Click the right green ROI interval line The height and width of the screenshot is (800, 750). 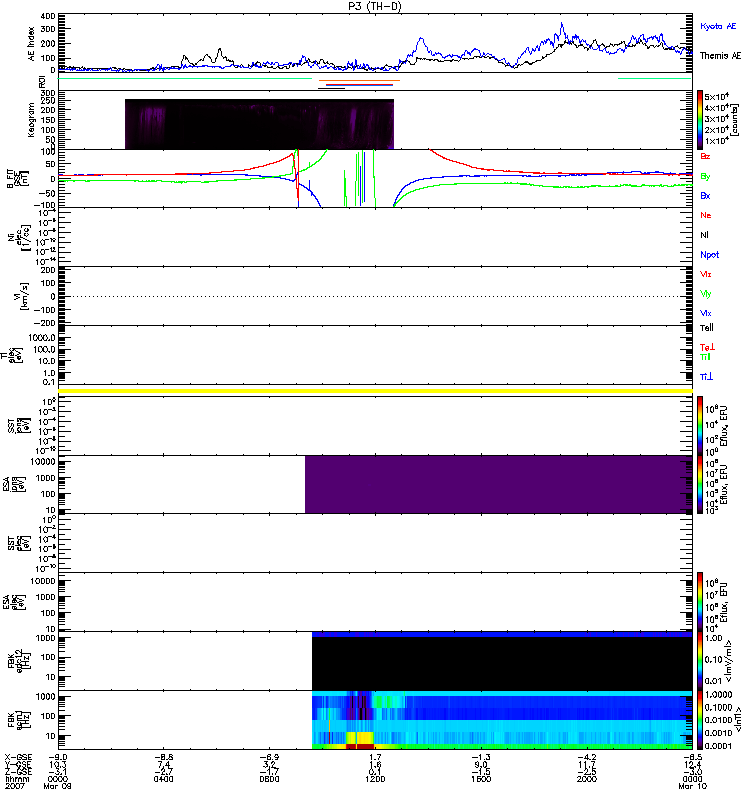coord(655,79)
